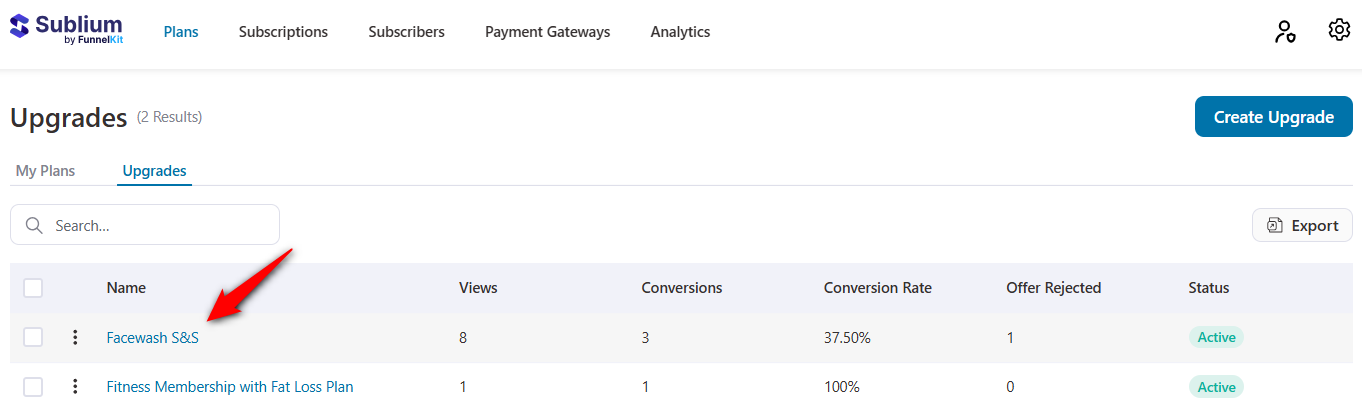This screenshot has width=1362, height=415.
Task: Toggle the select-all checkbox in header
Action: (33, 288)
